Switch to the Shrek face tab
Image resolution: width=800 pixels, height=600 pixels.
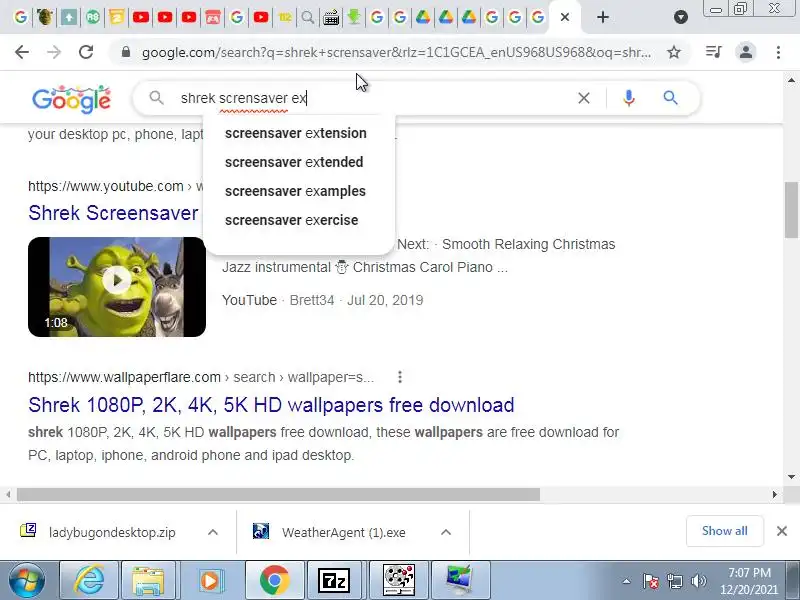(x=45, y=17)
